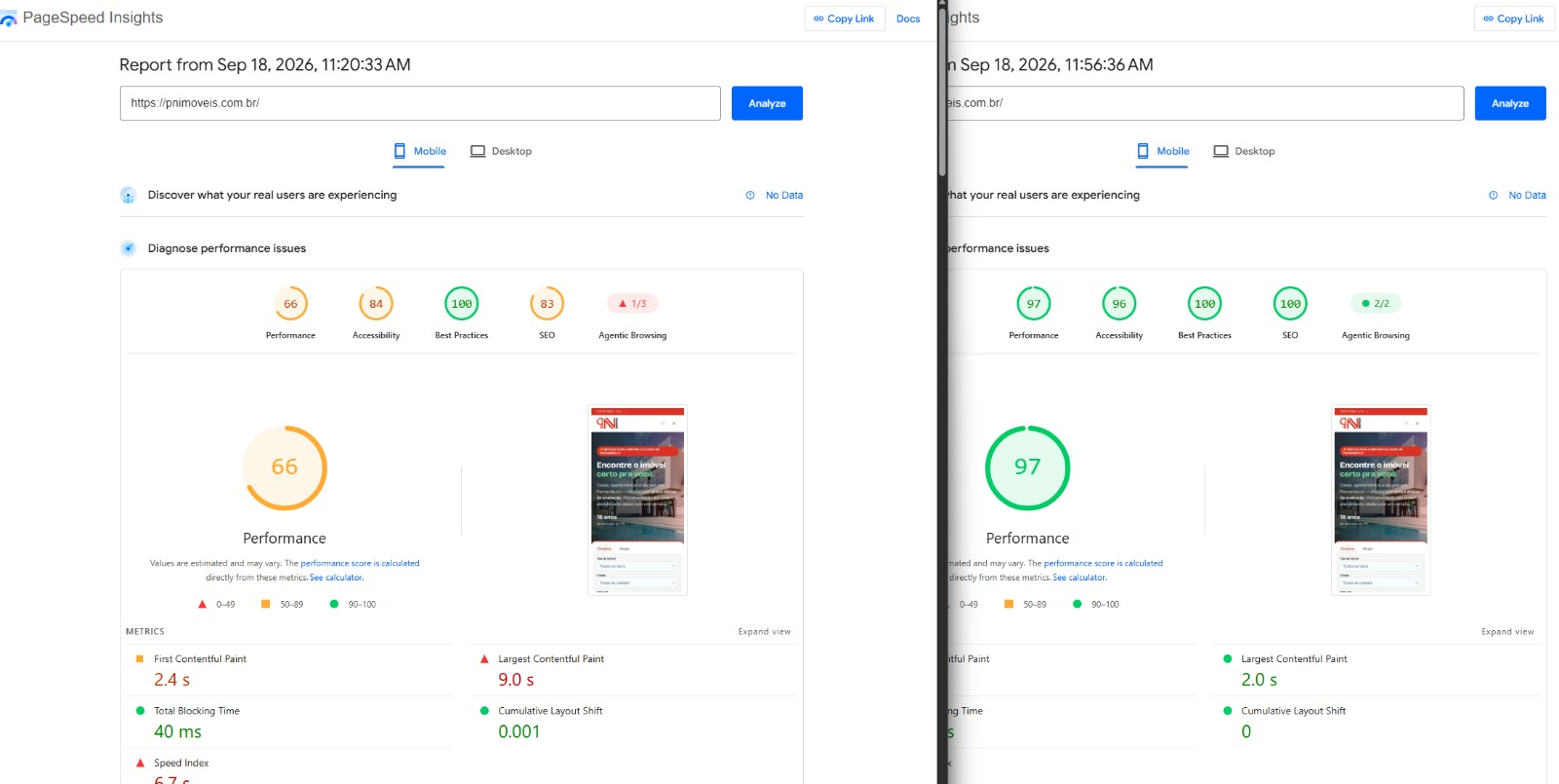Open the real users experience section icon in the 11:20 report
1559x784 pixels.
(x=128, y=196)
